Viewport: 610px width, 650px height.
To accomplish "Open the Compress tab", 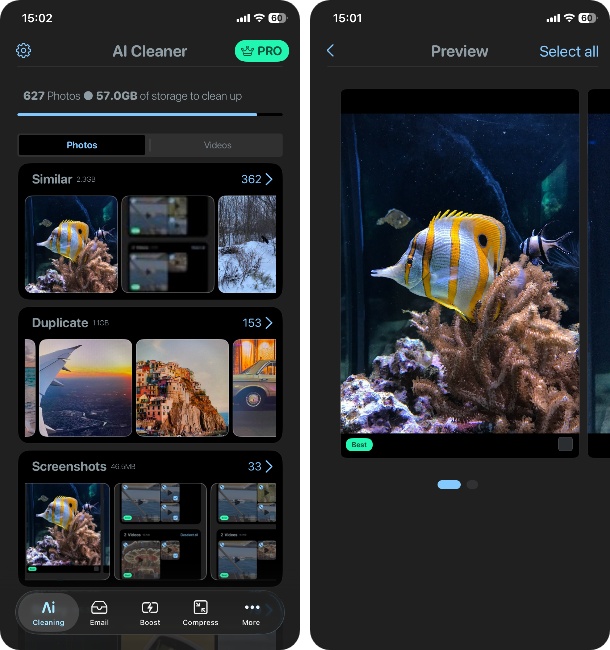I will pos(201,613).
